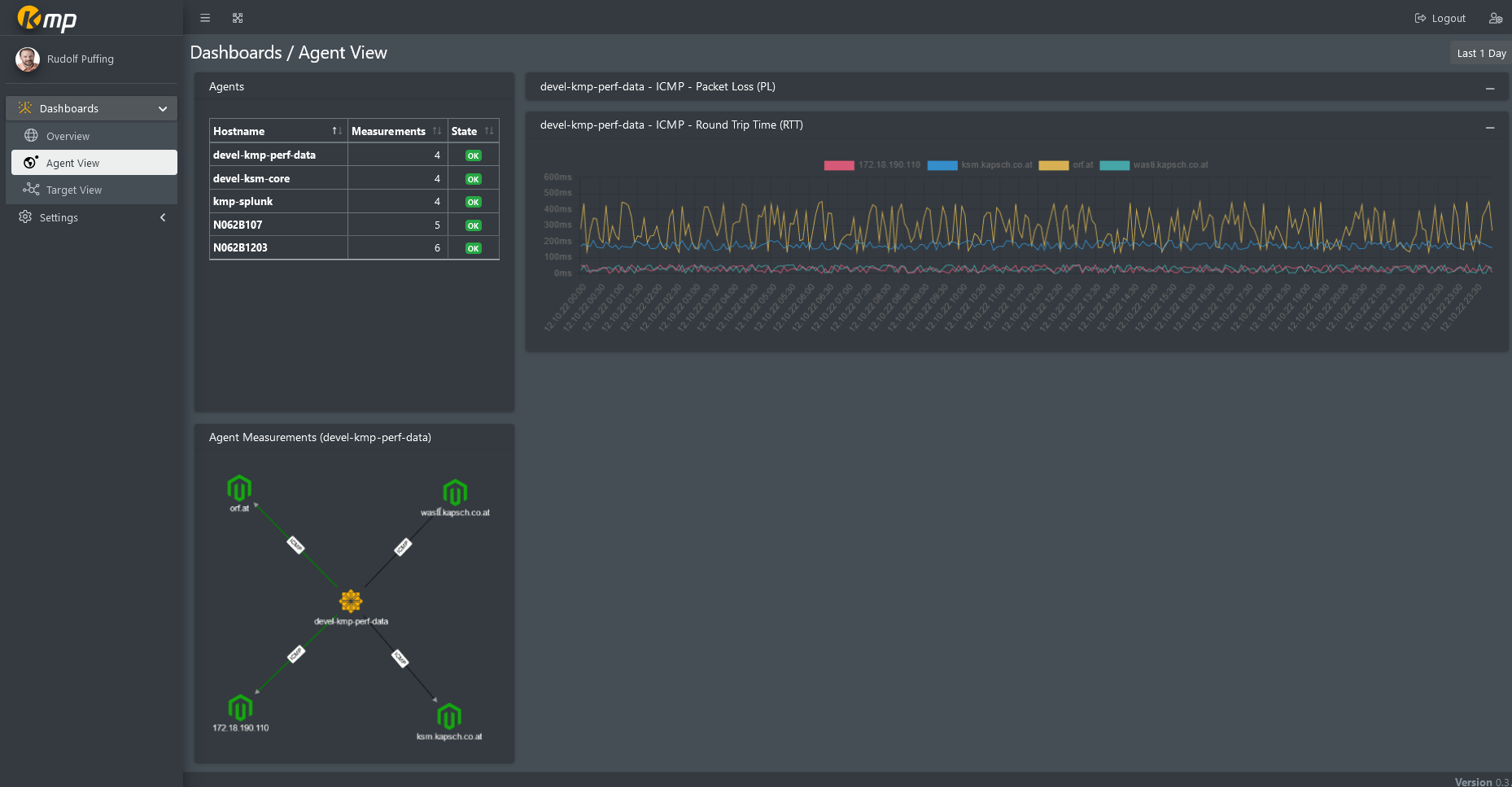Open the Target View page
1512x787 pixels.
pos(73,190)
